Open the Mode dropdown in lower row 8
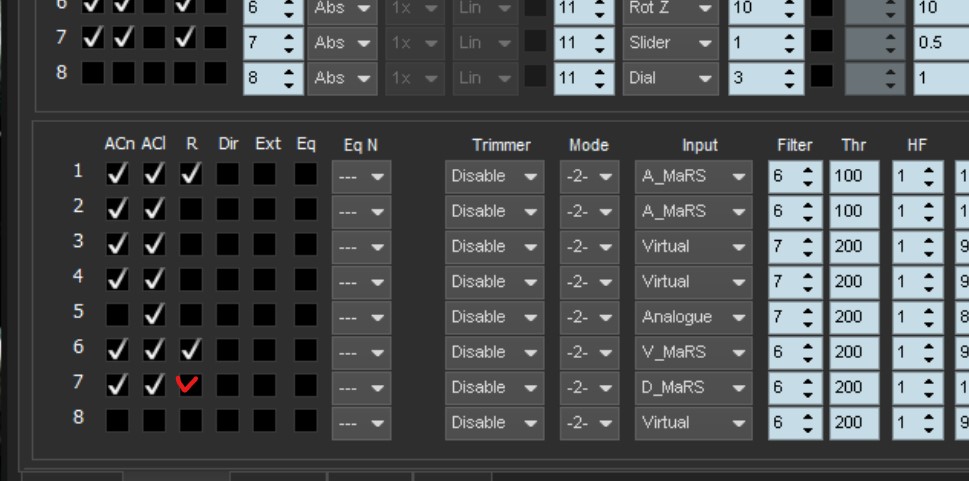 click(x=588, y=422)
